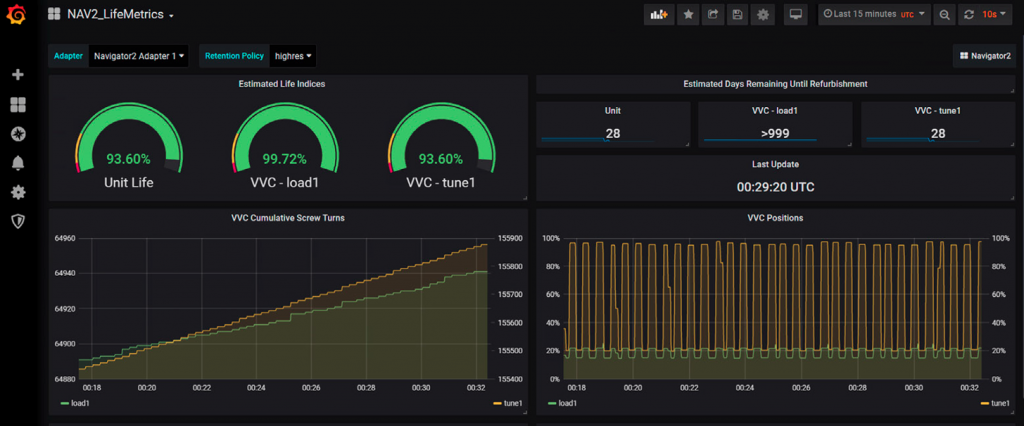Open the 10s refresh interval dropdown
The width and height of the screenshot is (1024, 426).
coord(994,15)
